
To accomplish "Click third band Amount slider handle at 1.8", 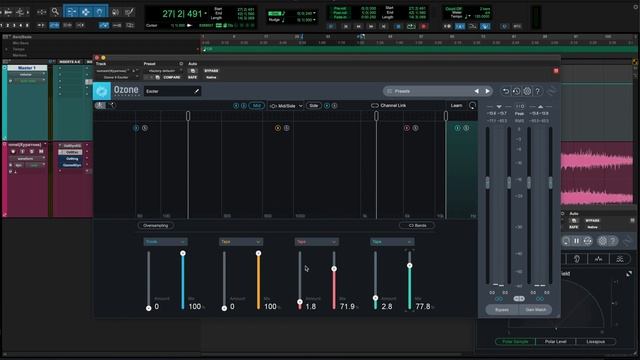I will (300, 302).
